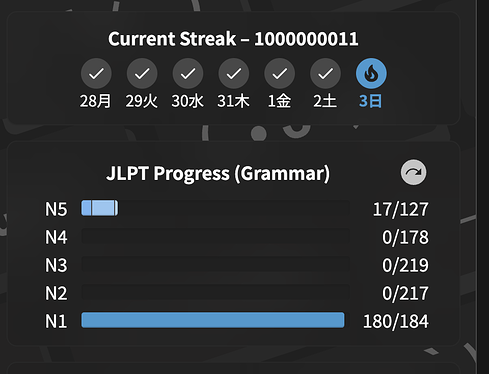Click the checkmark circle for 30水
The width and height of the screenshot is (489, 374).
click(188, 73)
